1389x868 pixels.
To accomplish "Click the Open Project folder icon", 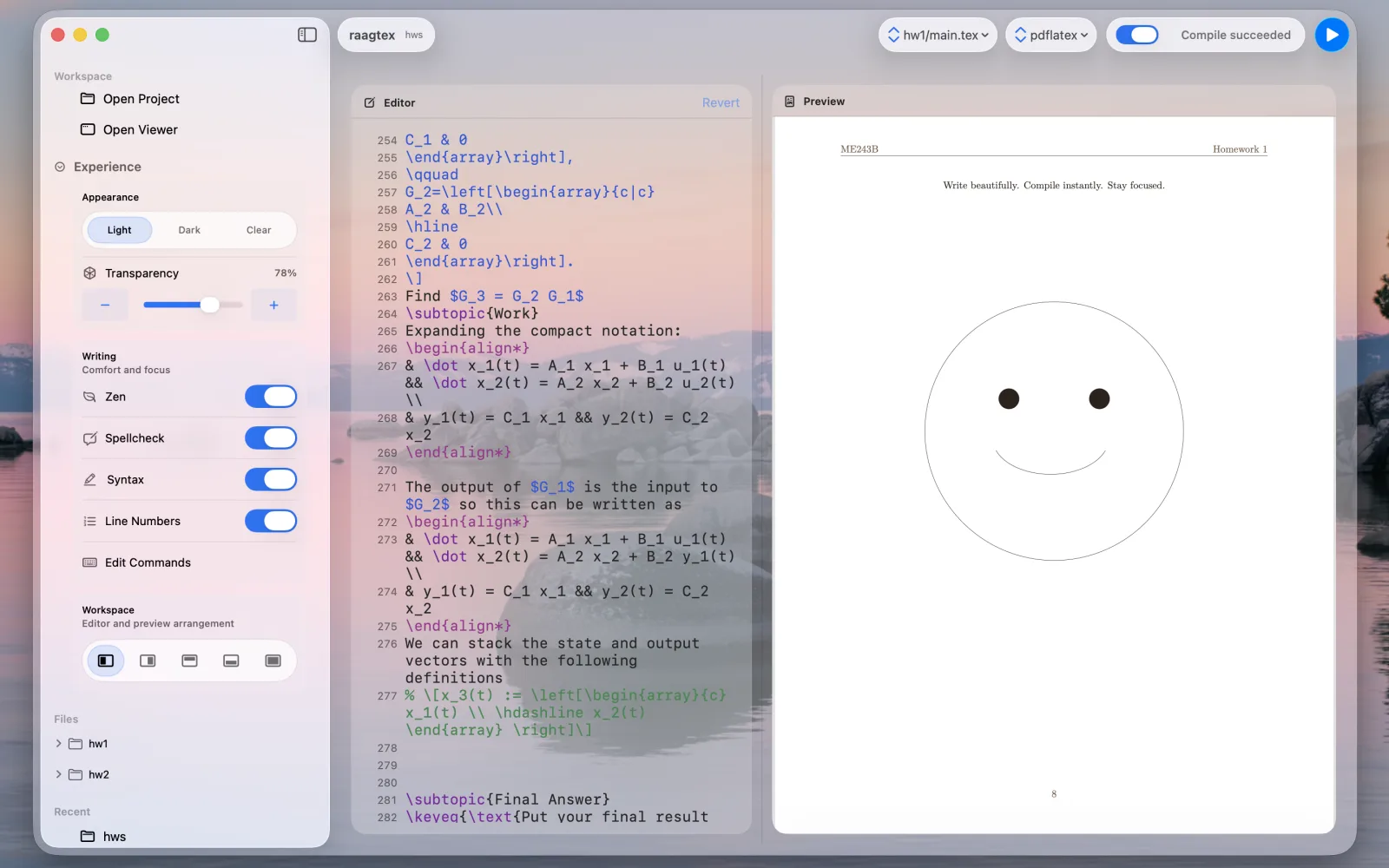I will pyautogui.click(x=88, y=98).
